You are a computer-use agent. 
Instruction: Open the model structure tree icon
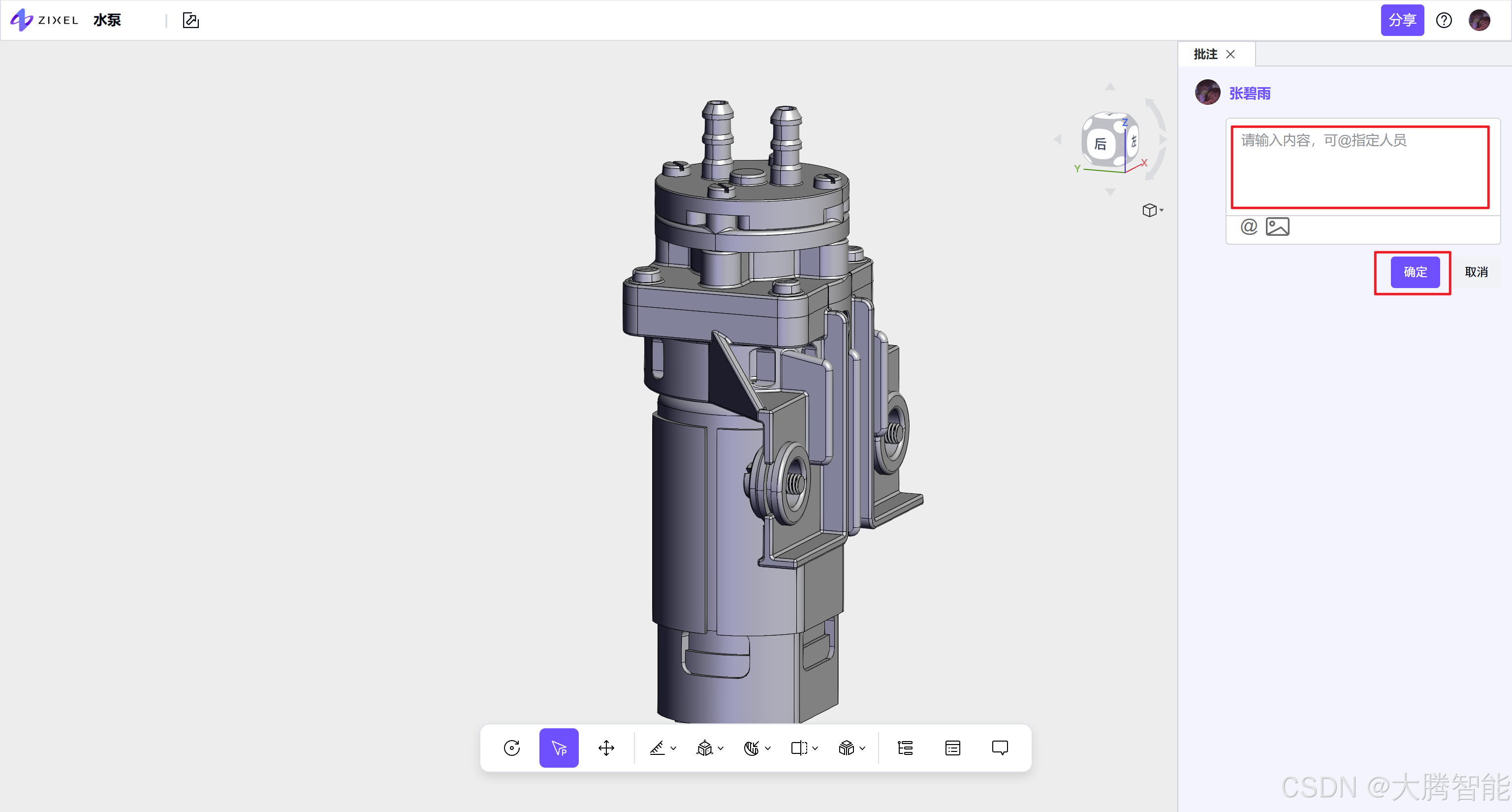point(905,747)
